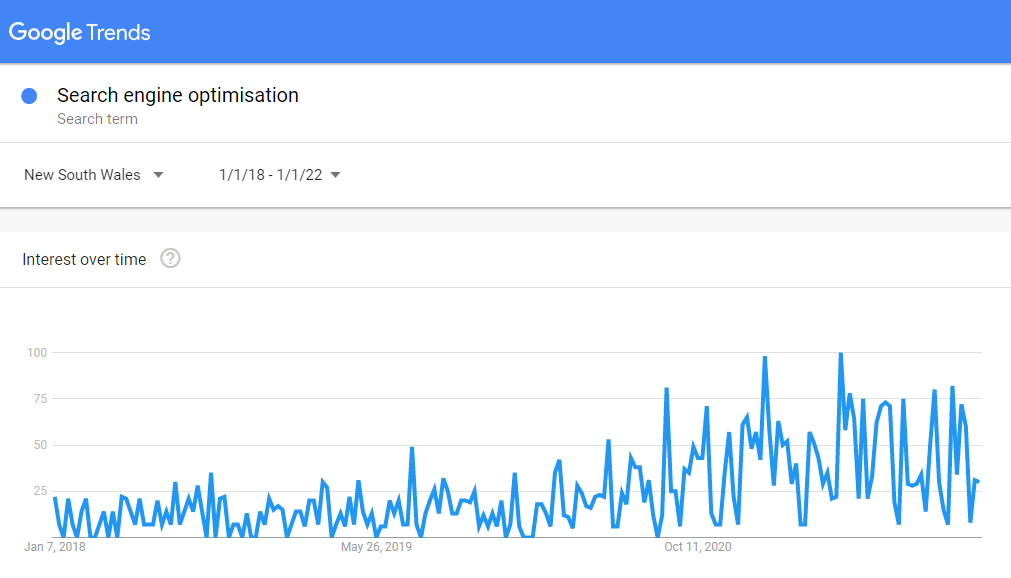This screenshot has width=1011, height=578.
Task: Click the Search term subtitle text
Action: [97, 119]
